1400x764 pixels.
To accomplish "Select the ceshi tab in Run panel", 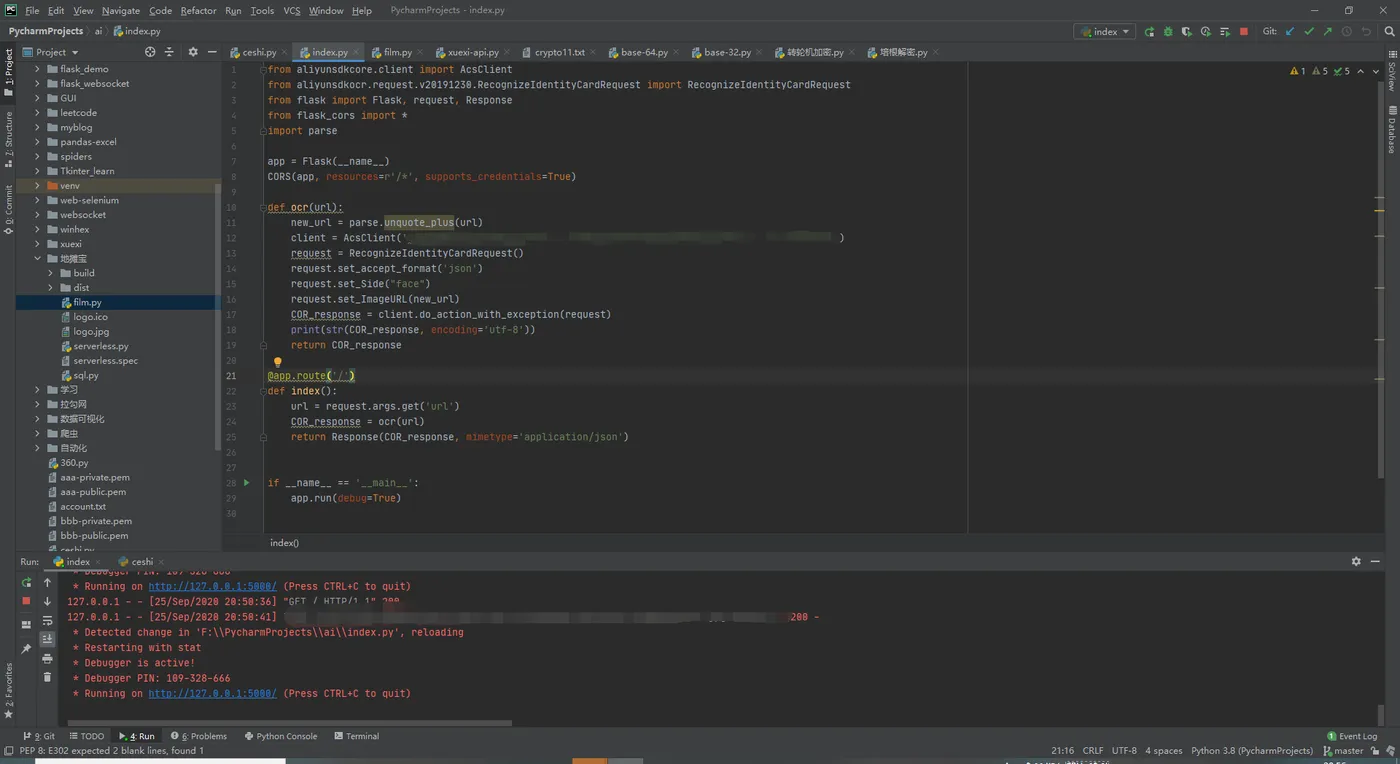I will [x=142, y=562].
